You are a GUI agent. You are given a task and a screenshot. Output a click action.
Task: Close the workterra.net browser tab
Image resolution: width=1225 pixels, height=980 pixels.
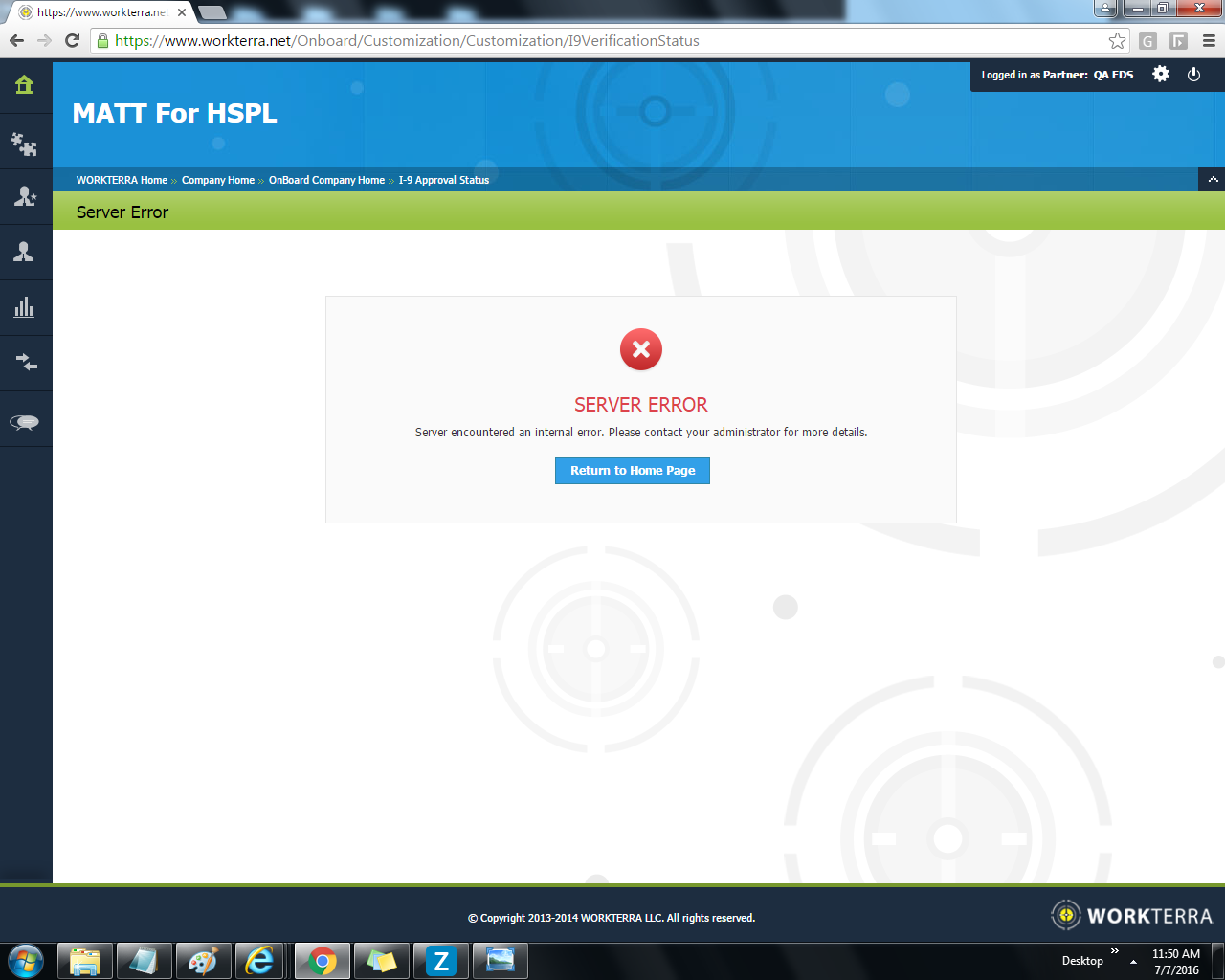(180, 12)
